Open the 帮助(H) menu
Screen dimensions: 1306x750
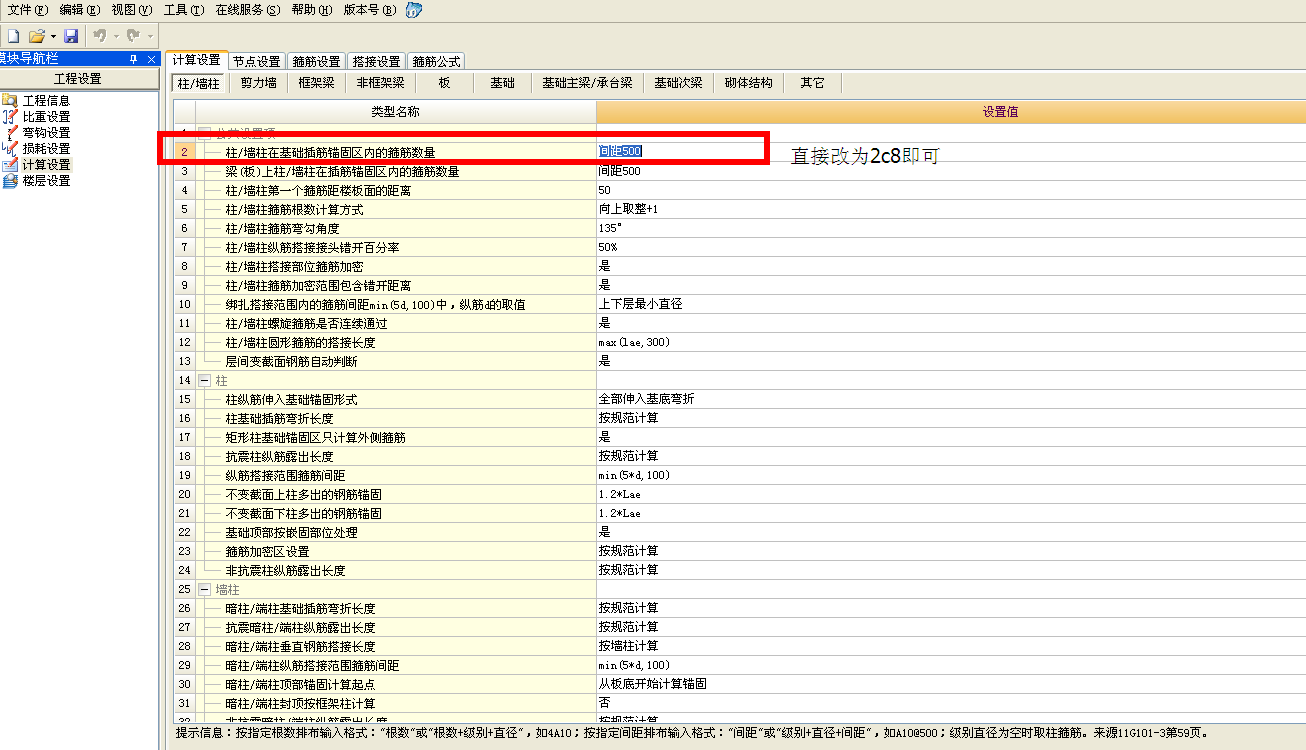pyautogui.click(x=311, y=10)
